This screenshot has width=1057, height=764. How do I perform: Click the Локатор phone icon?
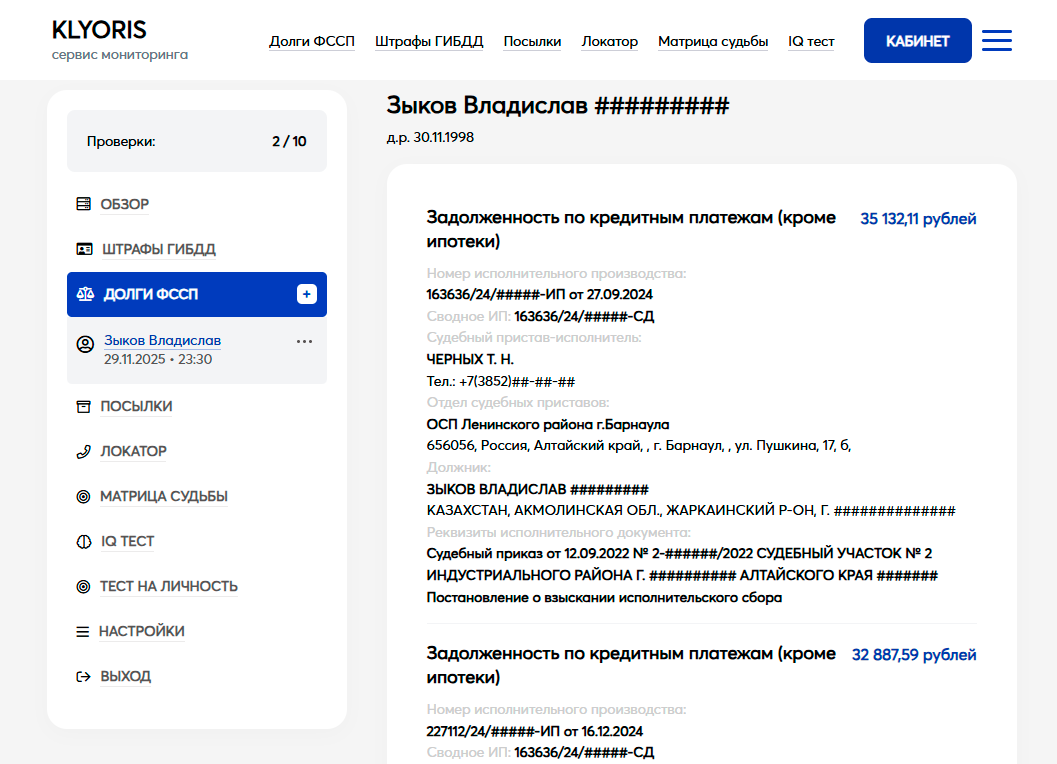(84, 451)
